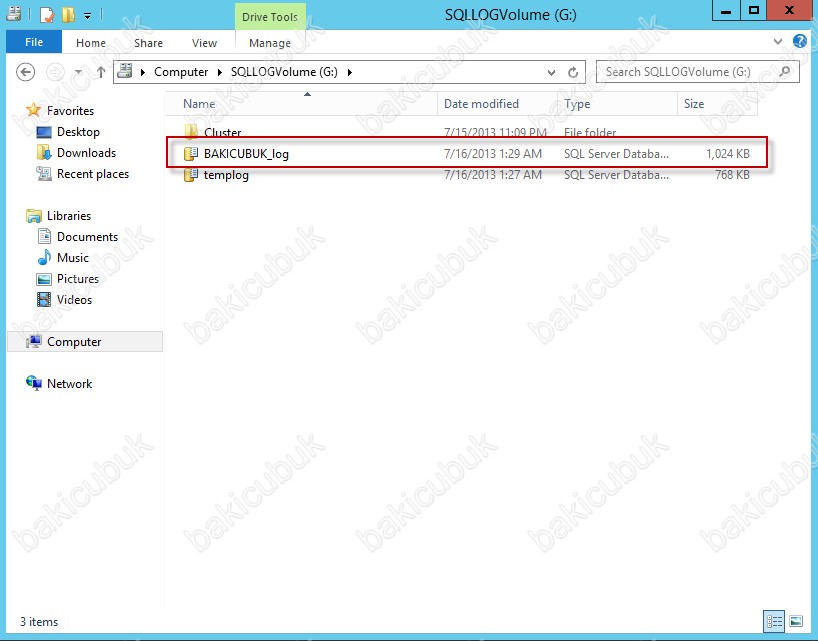Click SQLLOGVolume (G:) breadcrumb
Image resolution: width=818 pixels, height=641 pixels.
[284, 72]
